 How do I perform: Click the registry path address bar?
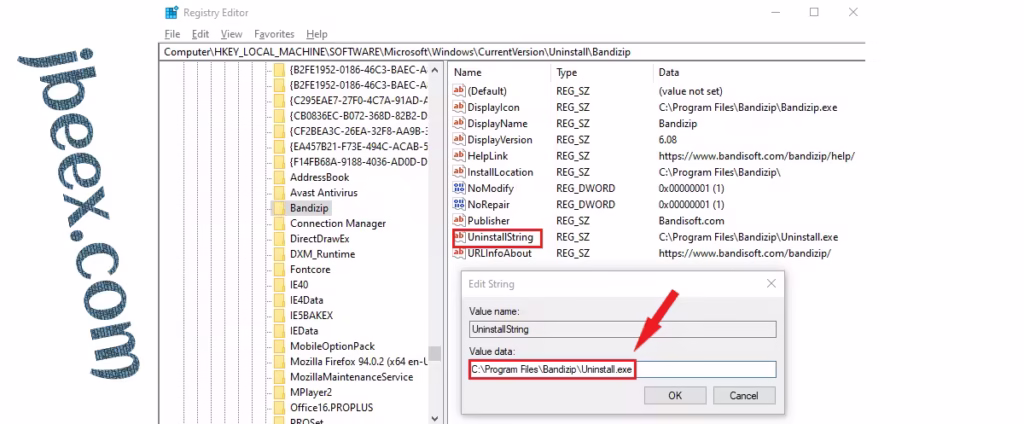(x=512, y=52)
